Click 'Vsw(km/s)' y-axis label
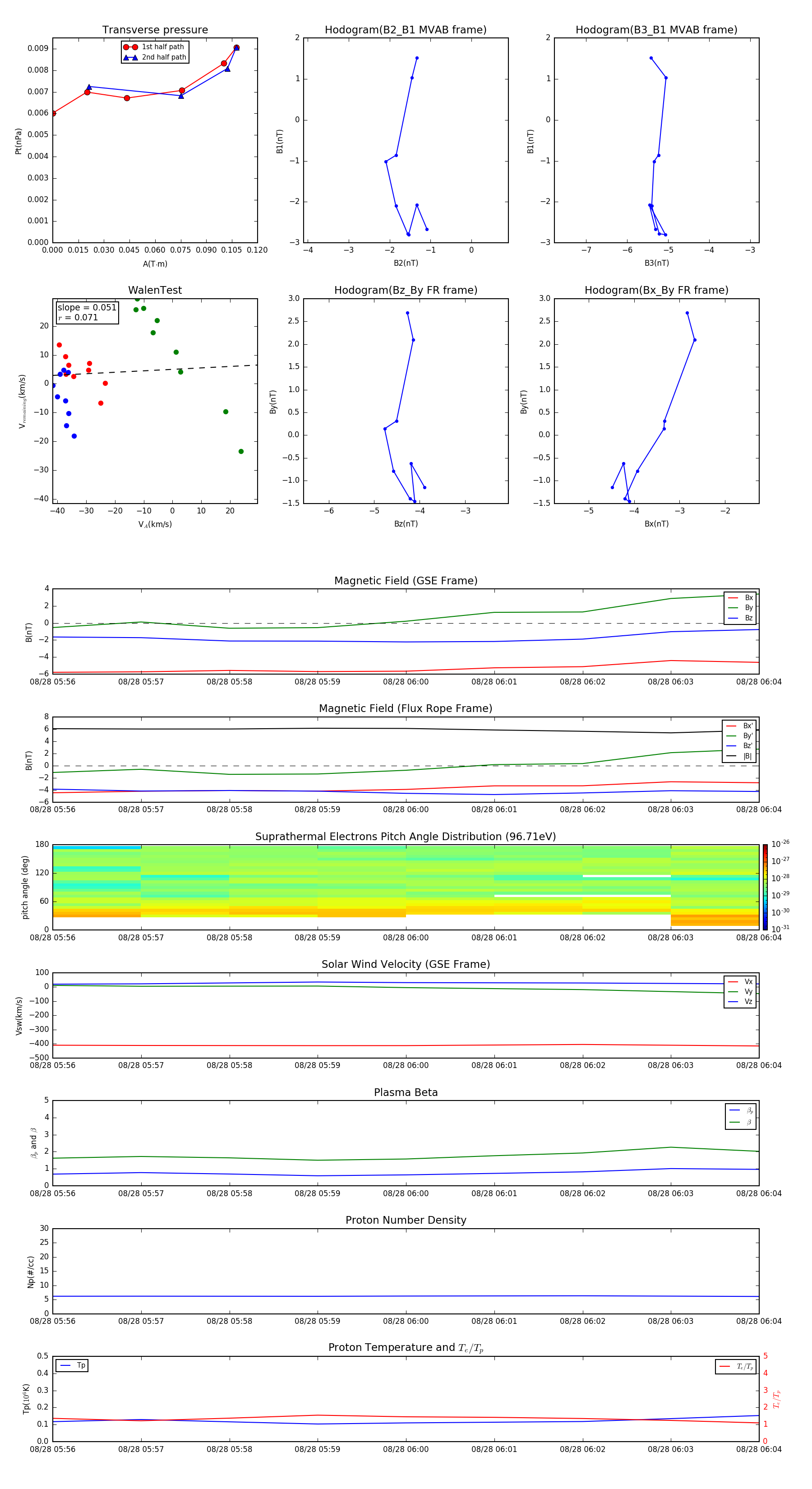 [18, 1016]
